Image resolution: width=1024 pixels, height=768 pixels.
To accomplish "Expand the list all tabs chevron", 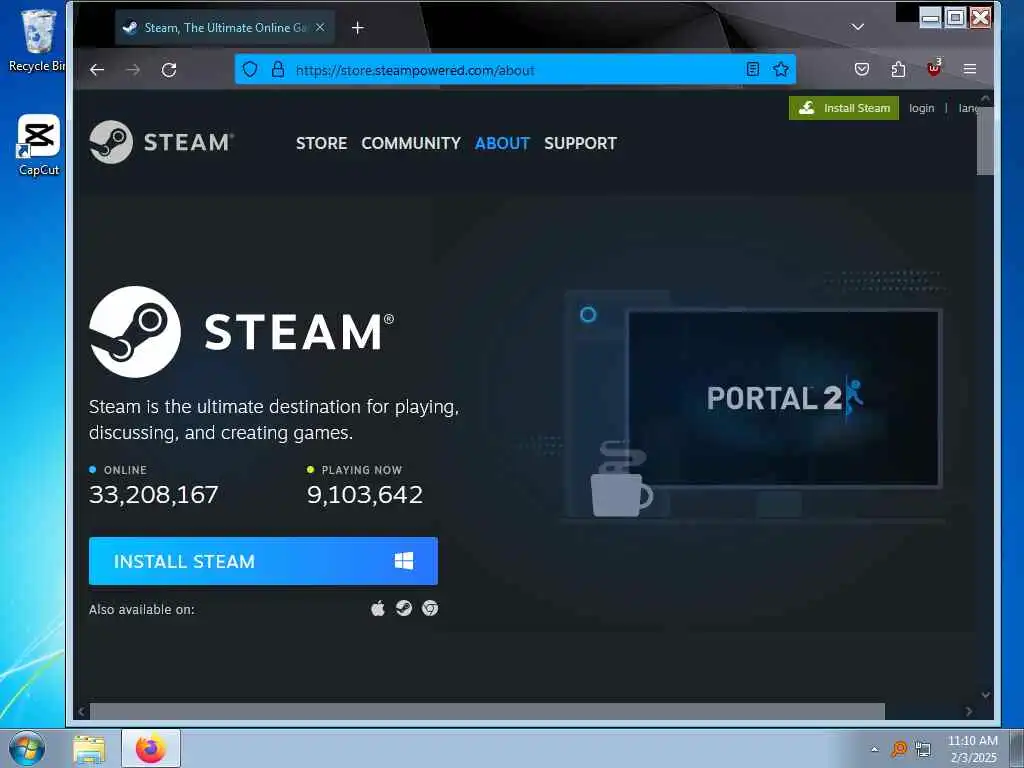I will pyautogui.click(x=857, y=27).
